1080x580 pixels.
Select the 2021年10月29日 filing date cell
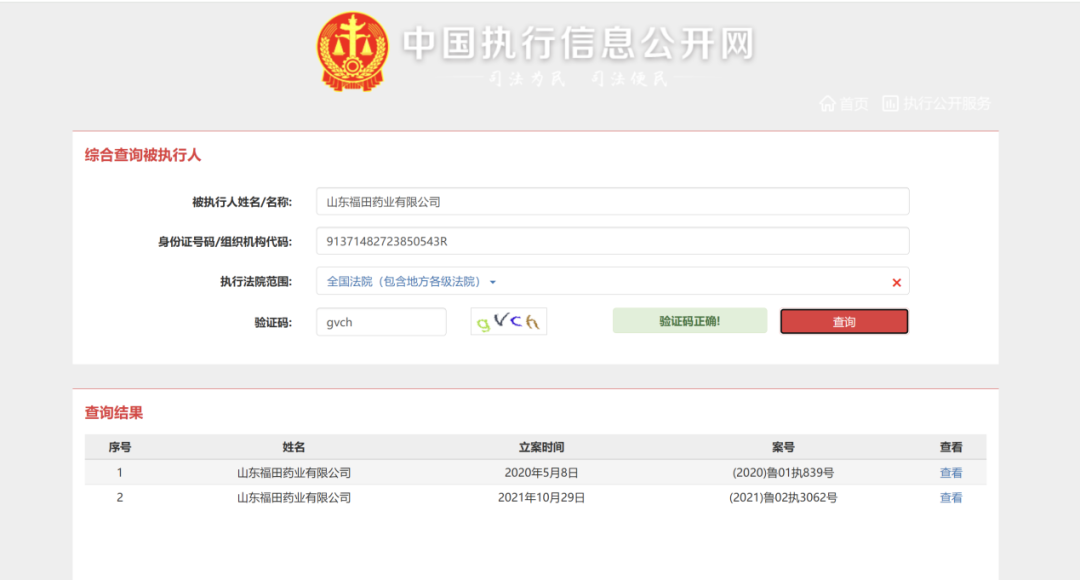541,498
